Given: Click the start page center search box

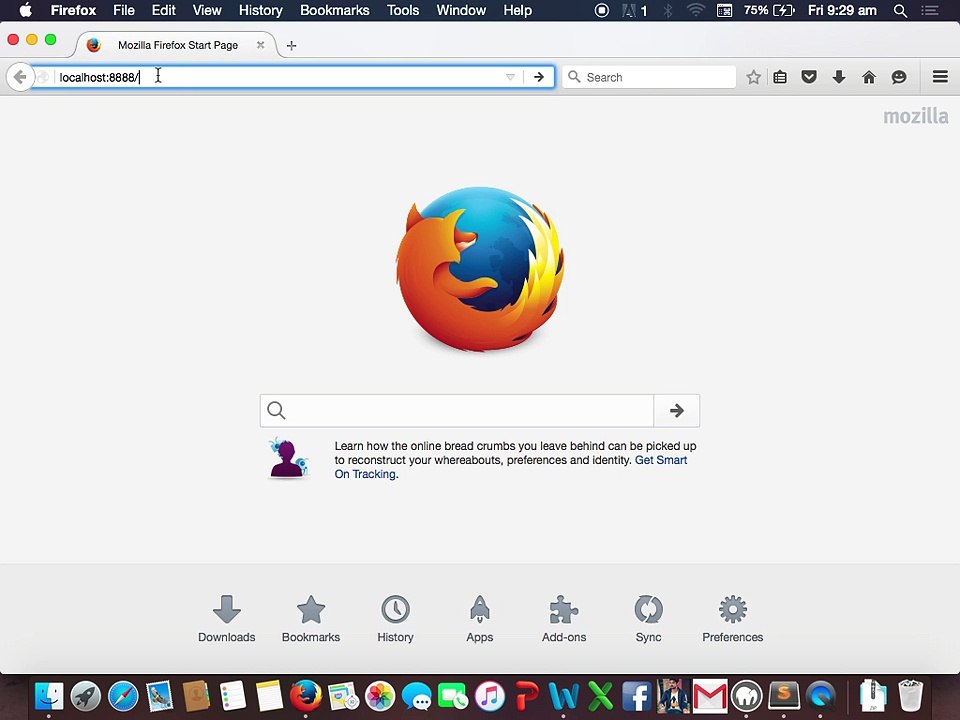Looking at the screenshot, I should tap(457, 410).
